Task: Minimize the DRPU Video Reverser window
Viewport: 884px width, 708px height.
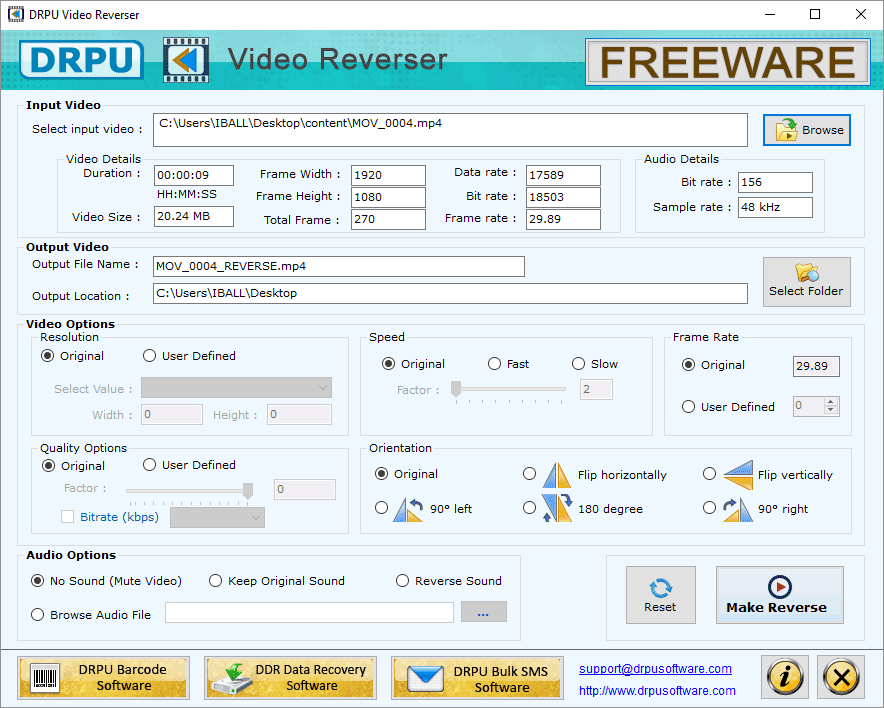Action: coord(770,14)
